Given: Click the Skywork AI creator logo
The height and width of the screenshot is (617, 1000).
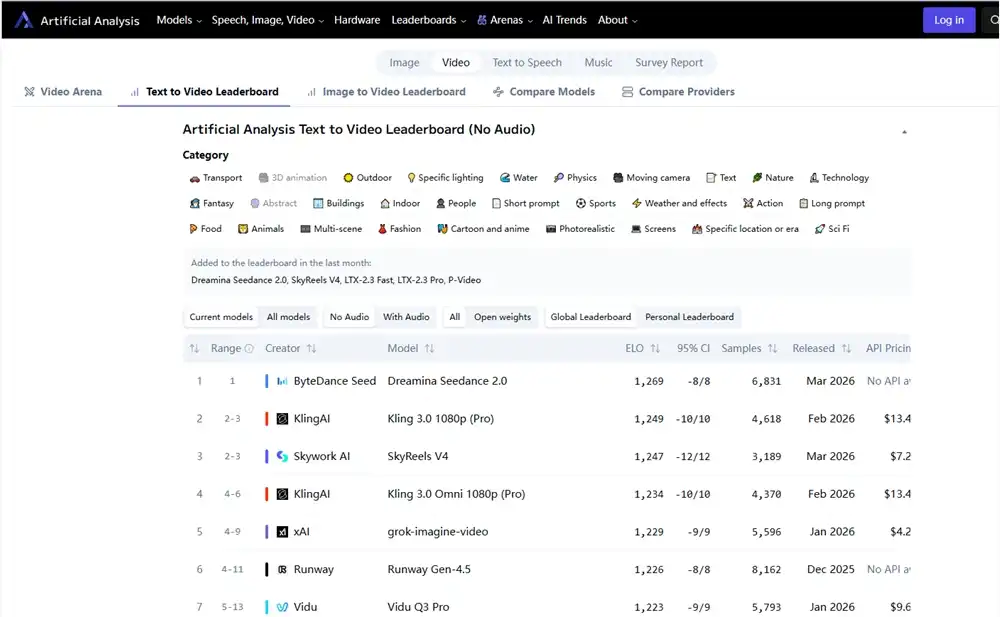Looking at the screenshot, I should click(282, 457).
